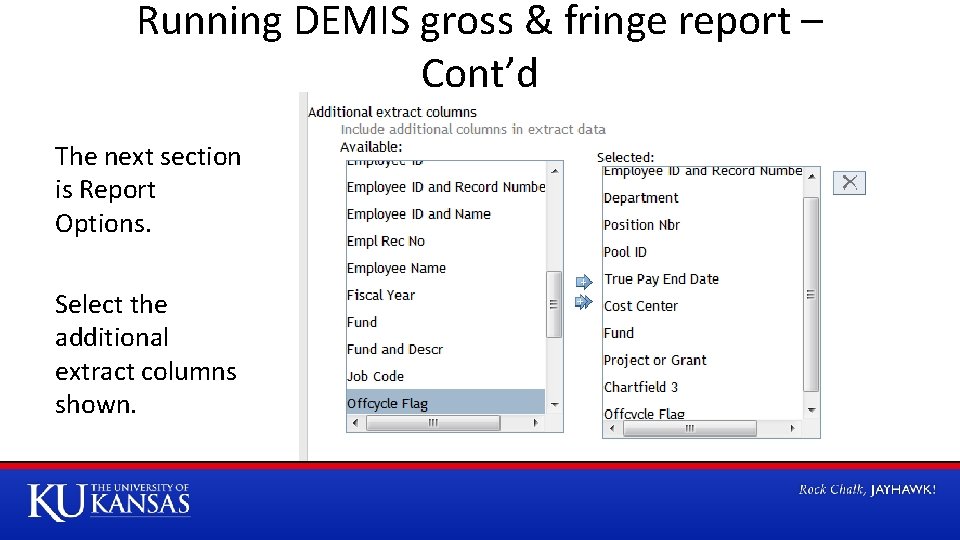Image resolution: width=960 pixels, height=540 pixels.
Task: Select 'Employee ID and Name' in Available list
Action: [446, 214]
